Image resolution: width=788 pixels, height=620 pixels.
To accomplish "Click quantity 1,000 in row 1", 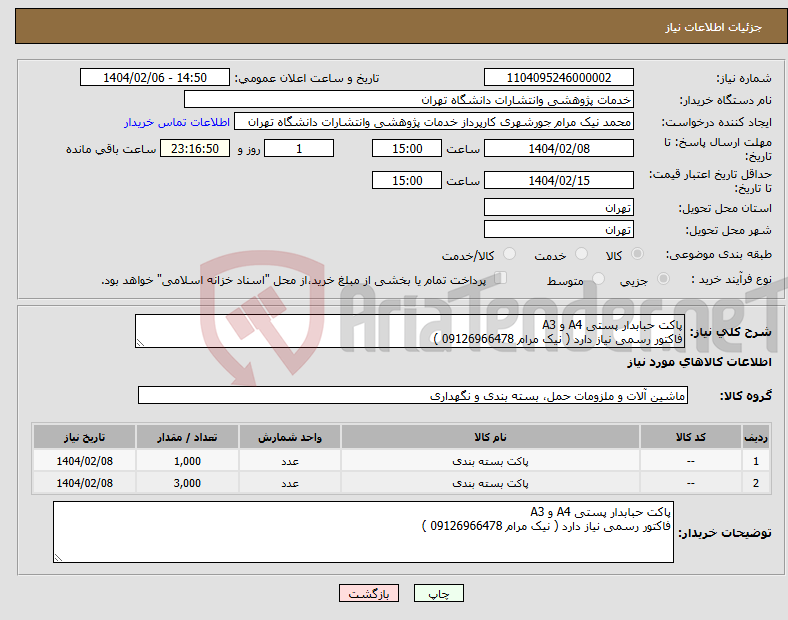I will (187, 461).
